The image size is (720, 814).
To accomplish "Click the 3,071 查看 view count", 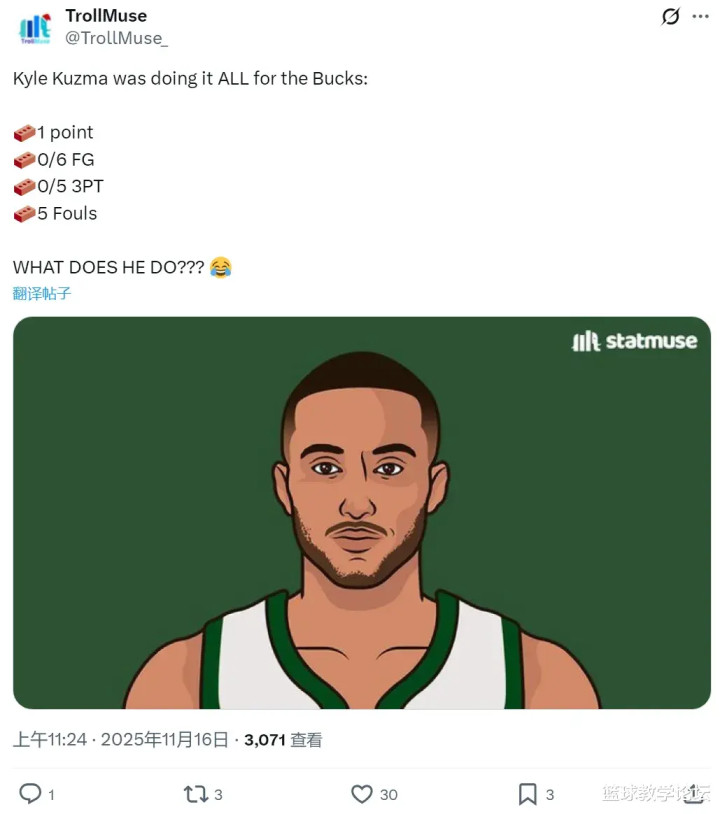I will point(283,740).
